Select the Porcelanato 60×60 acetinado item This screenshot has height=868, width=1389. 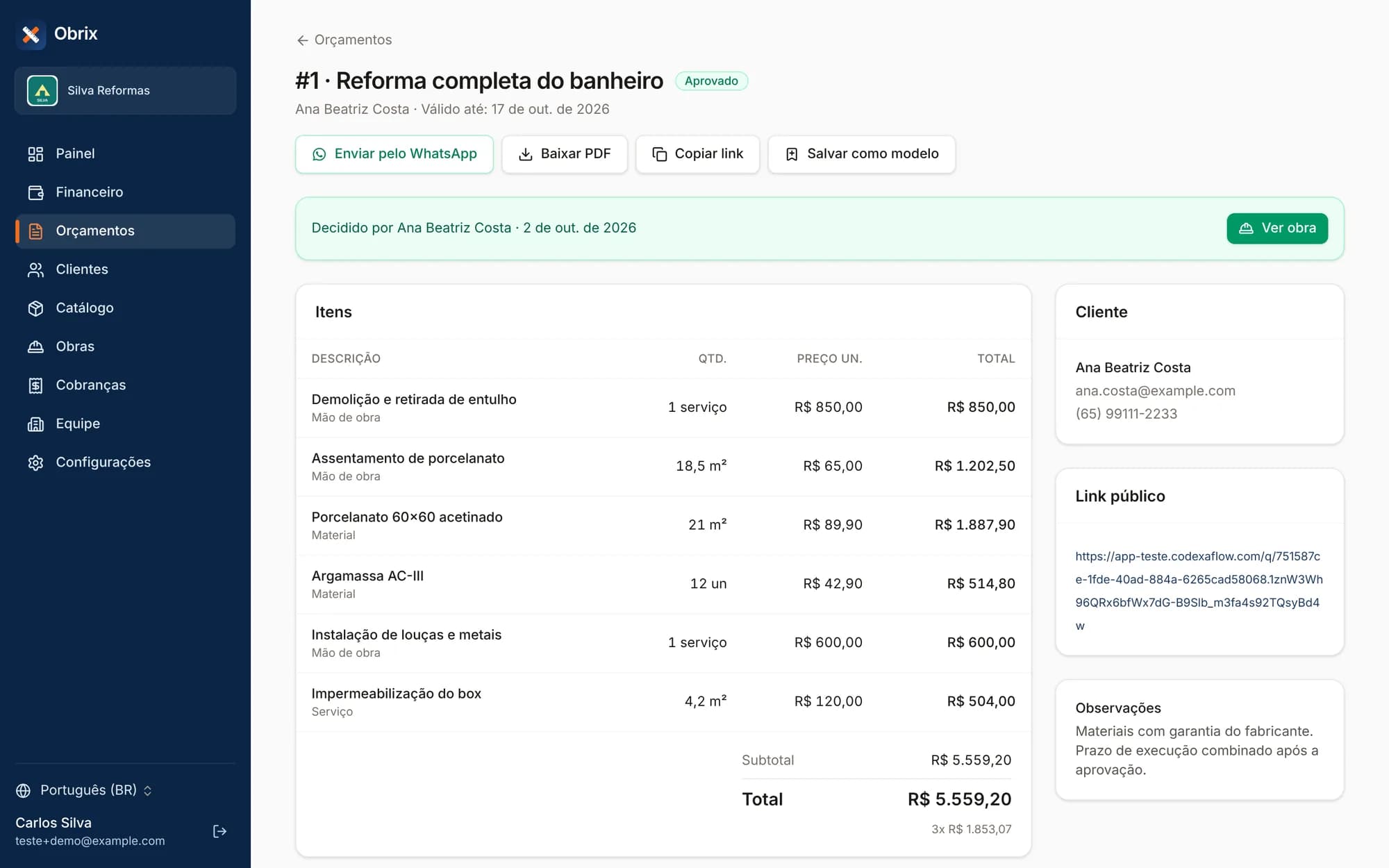click(663, 526)
